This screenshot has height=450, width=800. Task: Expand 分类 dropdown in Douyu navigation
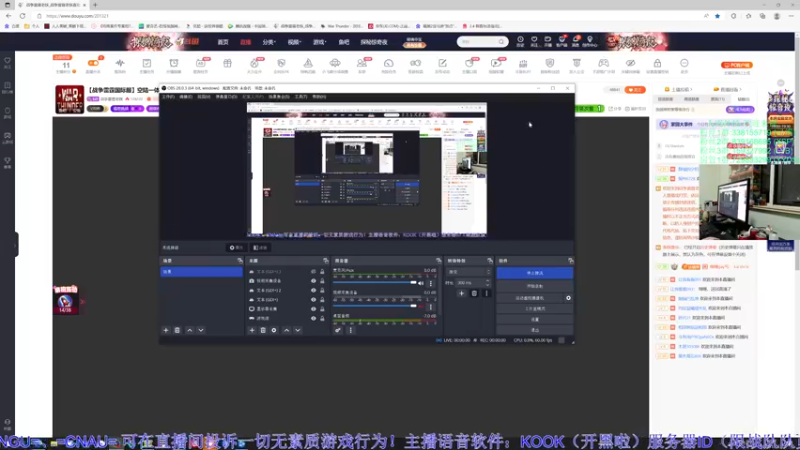point(269,42)
